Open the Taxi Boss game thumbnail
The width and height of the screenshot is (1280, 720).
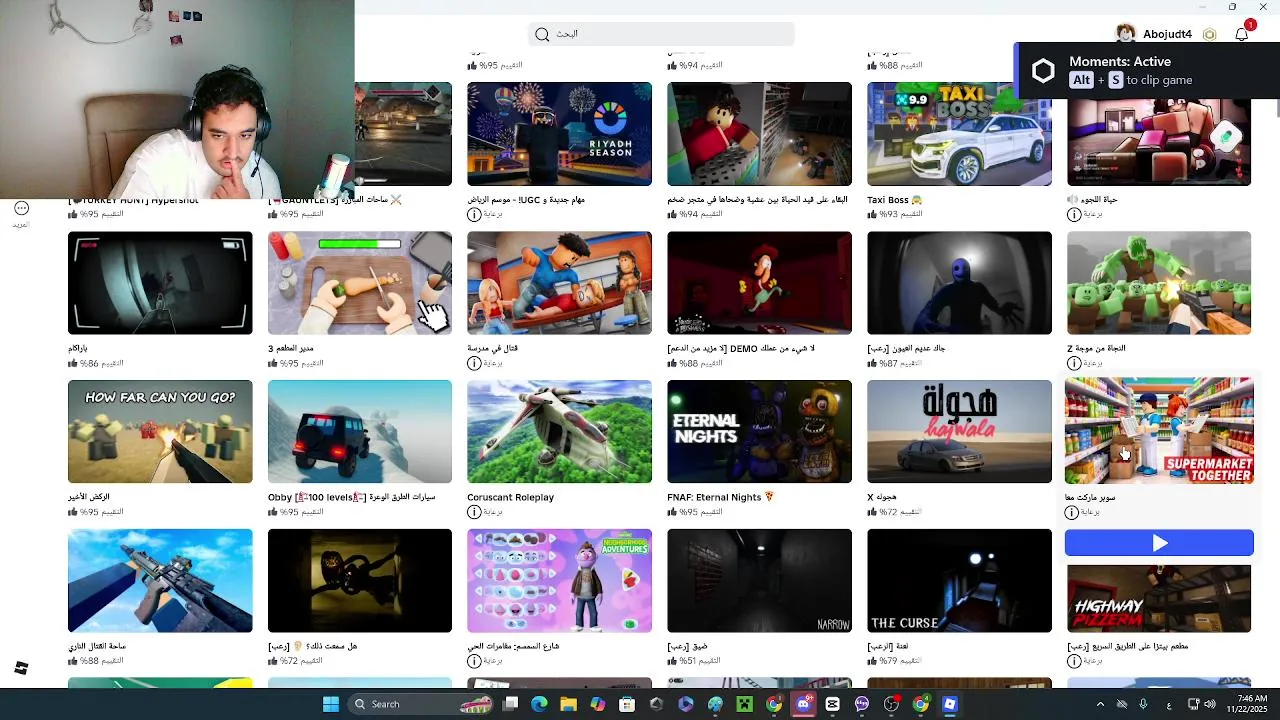click(x=959, y=134)
